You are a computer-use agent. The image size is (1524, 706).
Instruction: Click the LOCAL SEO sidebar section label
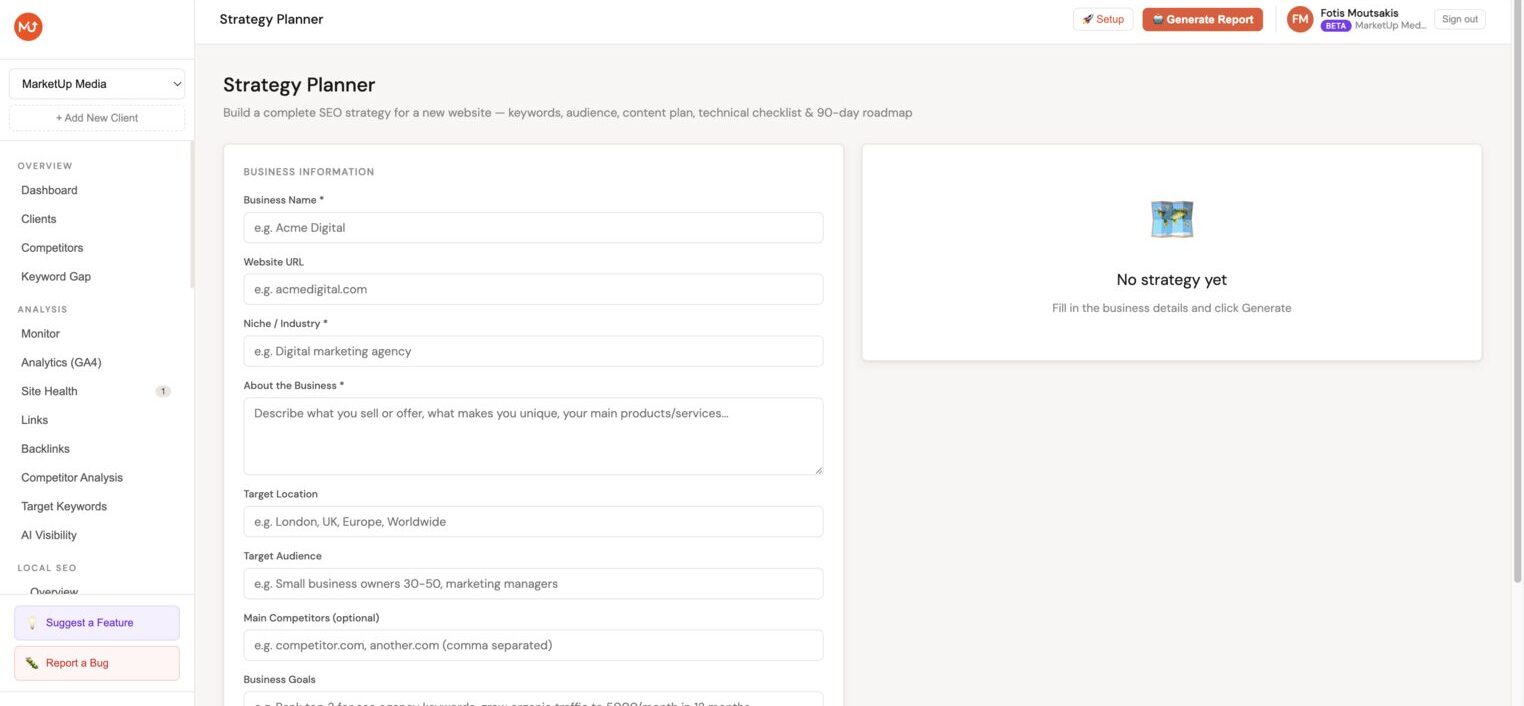click(x=47, y=568)
